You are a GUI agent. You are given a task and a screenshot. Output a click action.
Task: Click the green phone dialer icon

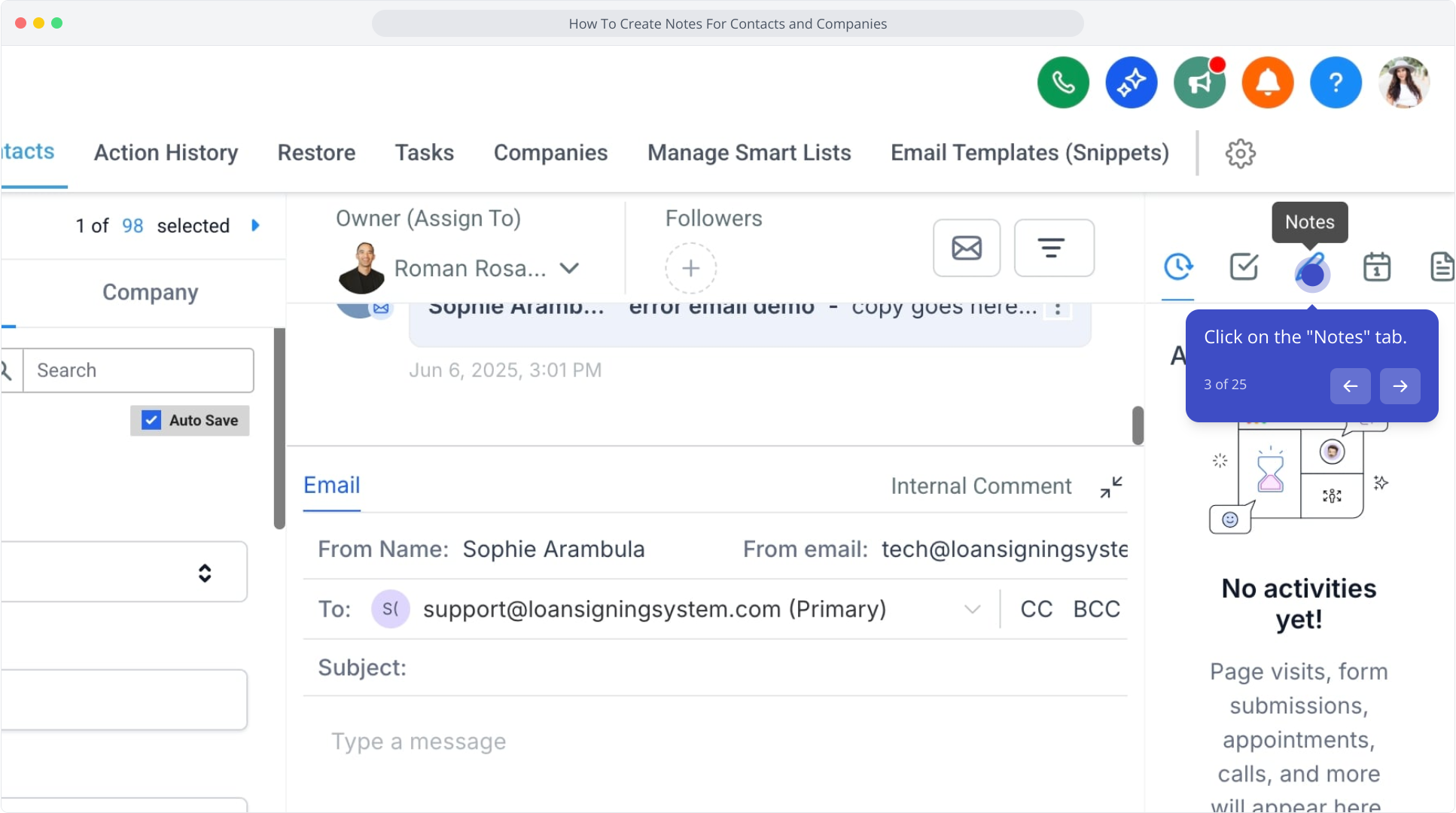pos(1063,82)
